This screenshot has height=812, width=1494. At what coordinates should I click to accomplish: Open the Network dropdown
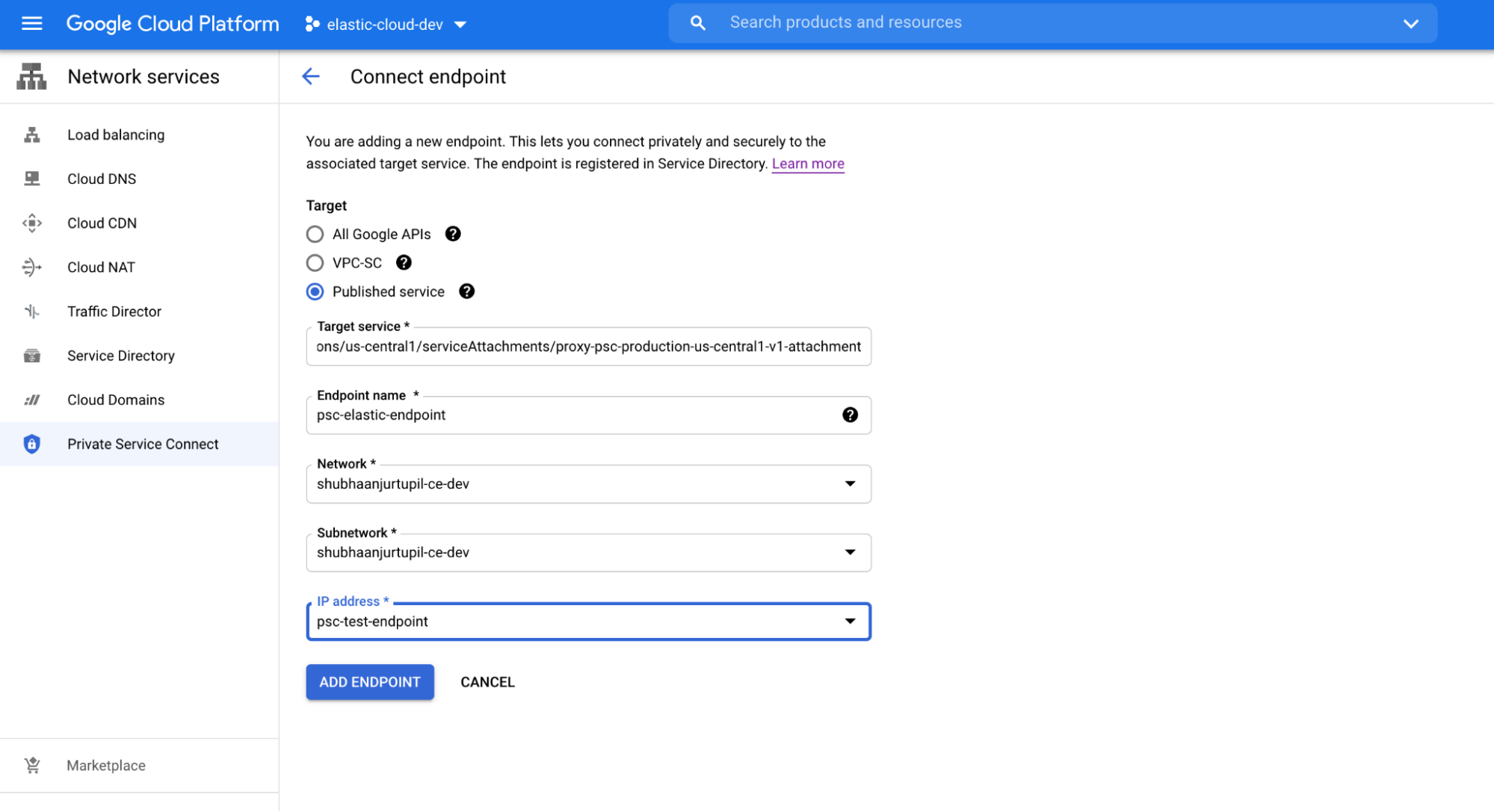click(x=588, y=484)
